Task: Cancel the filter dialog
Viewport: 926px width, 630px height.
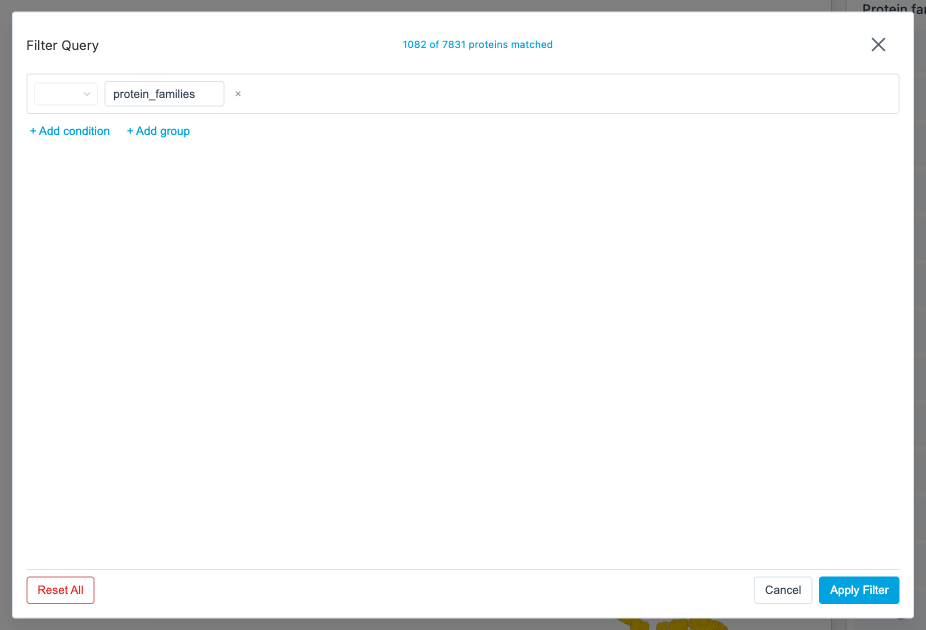Action: [782, 590]
